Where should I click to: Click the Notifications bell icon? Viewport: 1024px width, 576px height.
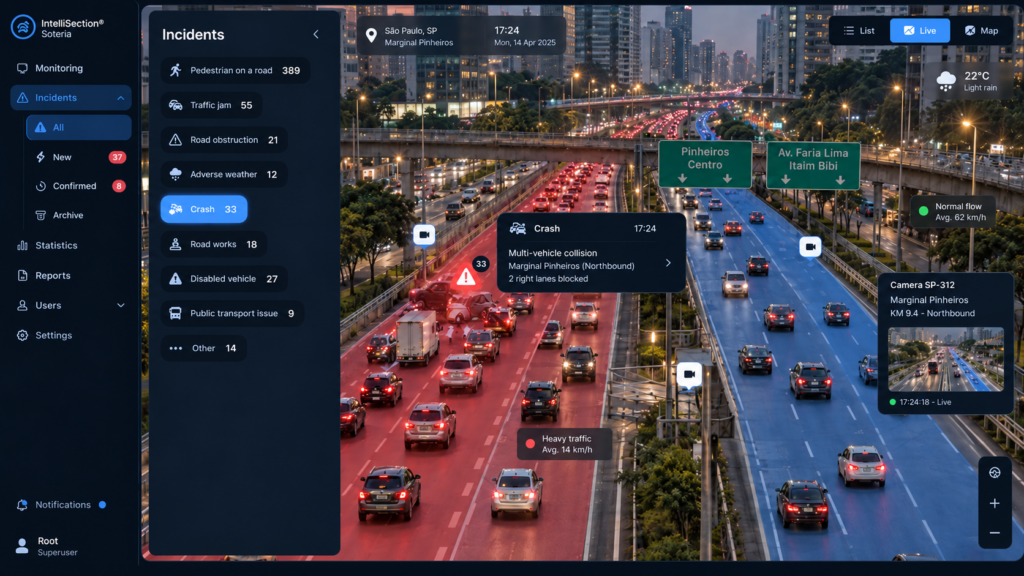[x=22, y=505]
